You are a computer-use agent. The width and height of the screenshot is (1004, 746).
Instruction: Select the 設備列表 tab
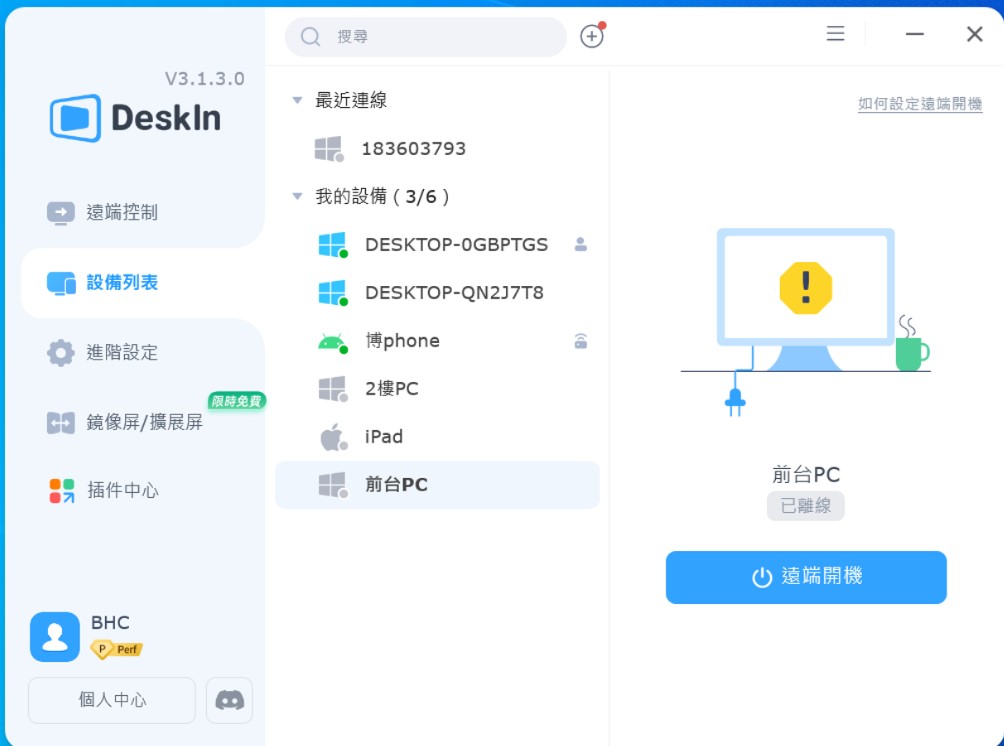click(142, 283)
